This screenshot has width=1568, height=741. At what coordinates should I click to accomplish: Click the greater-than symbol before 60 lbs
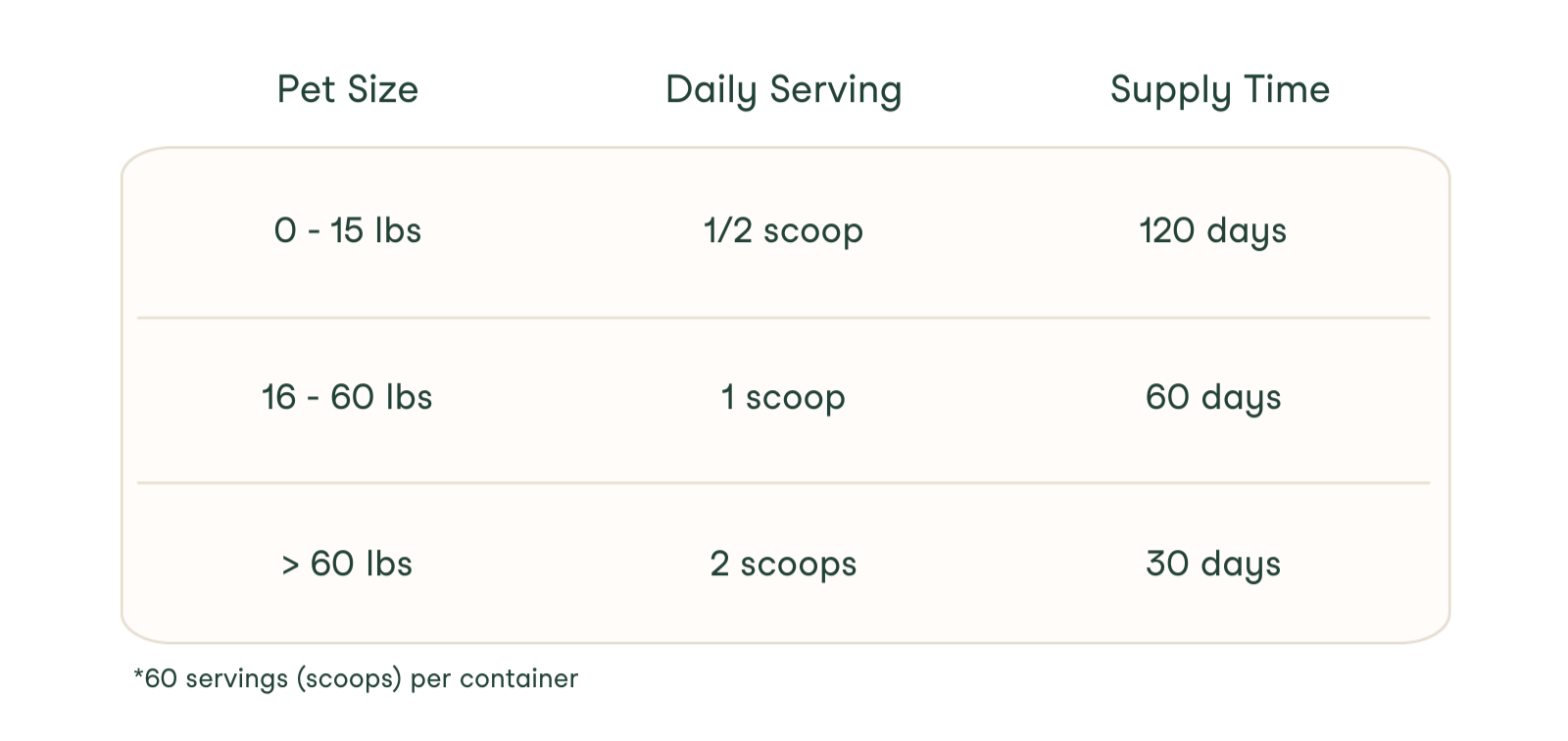tap(290, 566)
